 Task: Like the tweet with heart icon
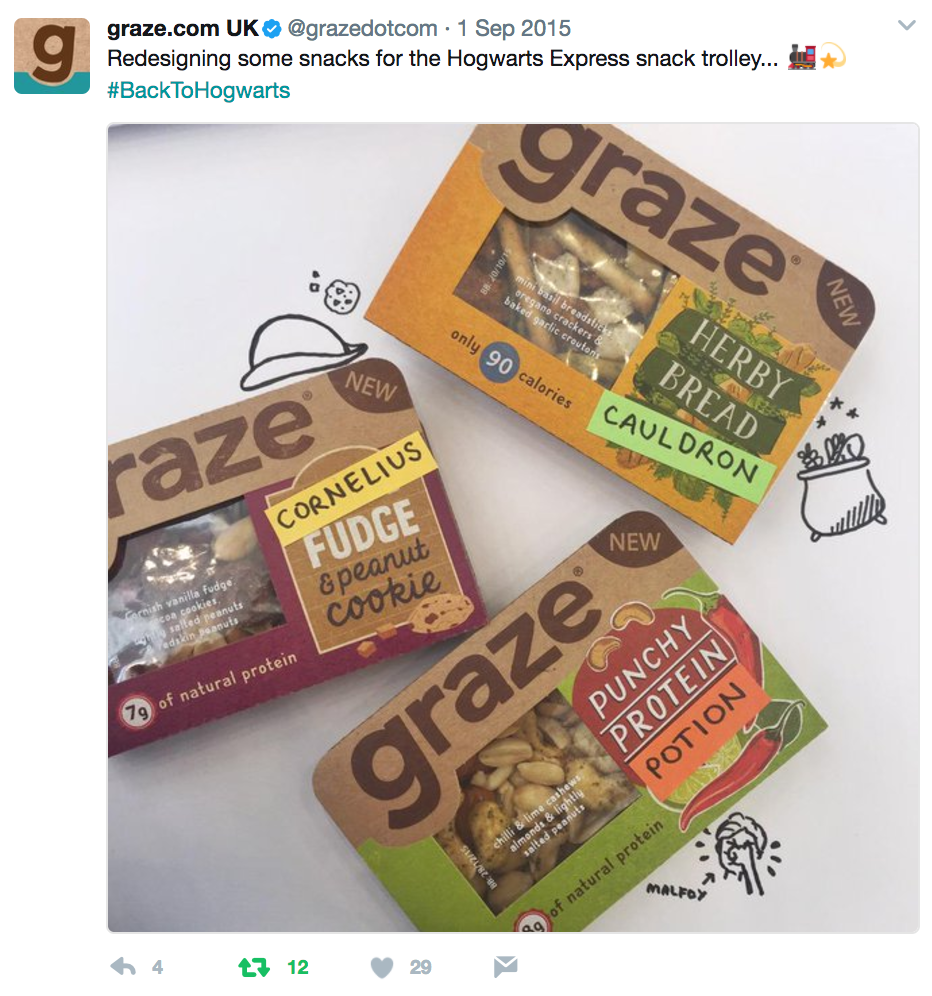pyautogui.click(x=382, y=967)
